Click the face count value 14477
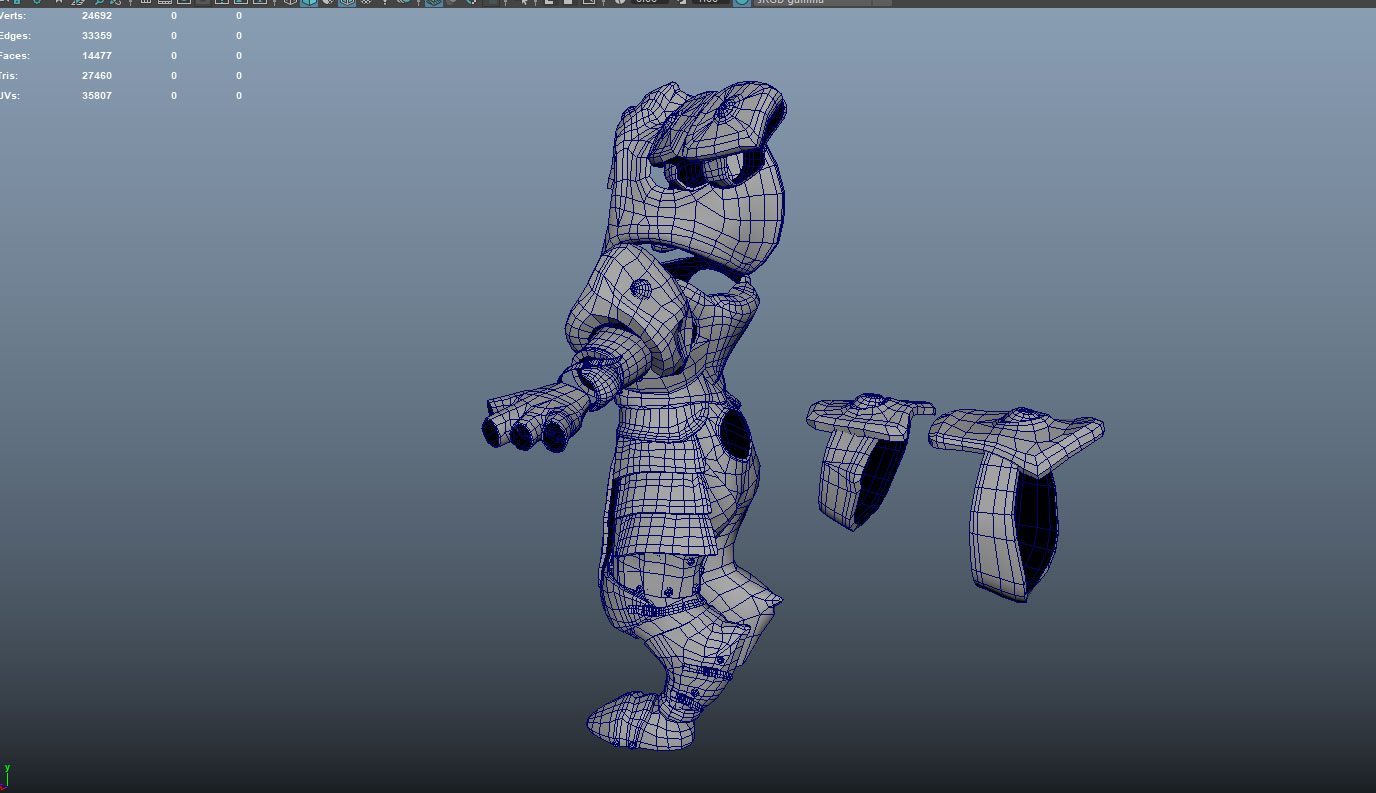Image resolution: width=1376 pixels, height=793 pixels. (x=97, y=56)
